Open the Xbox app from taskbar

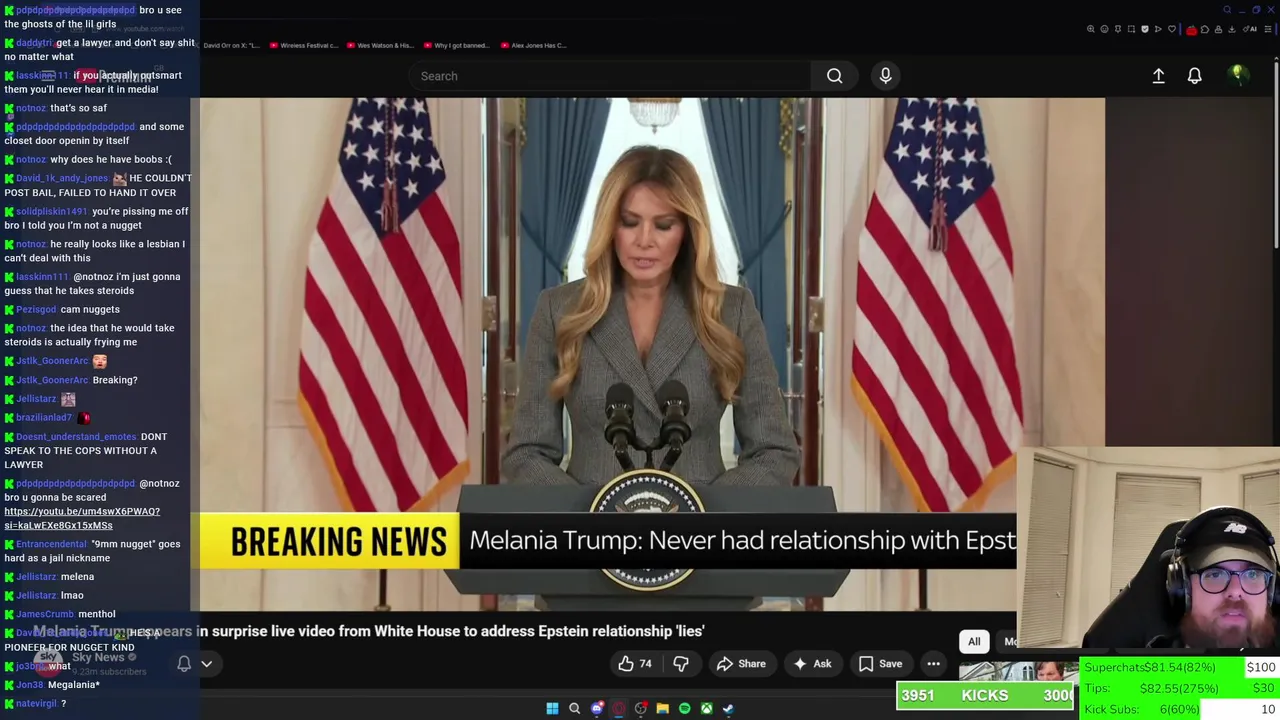click(706, 709)
